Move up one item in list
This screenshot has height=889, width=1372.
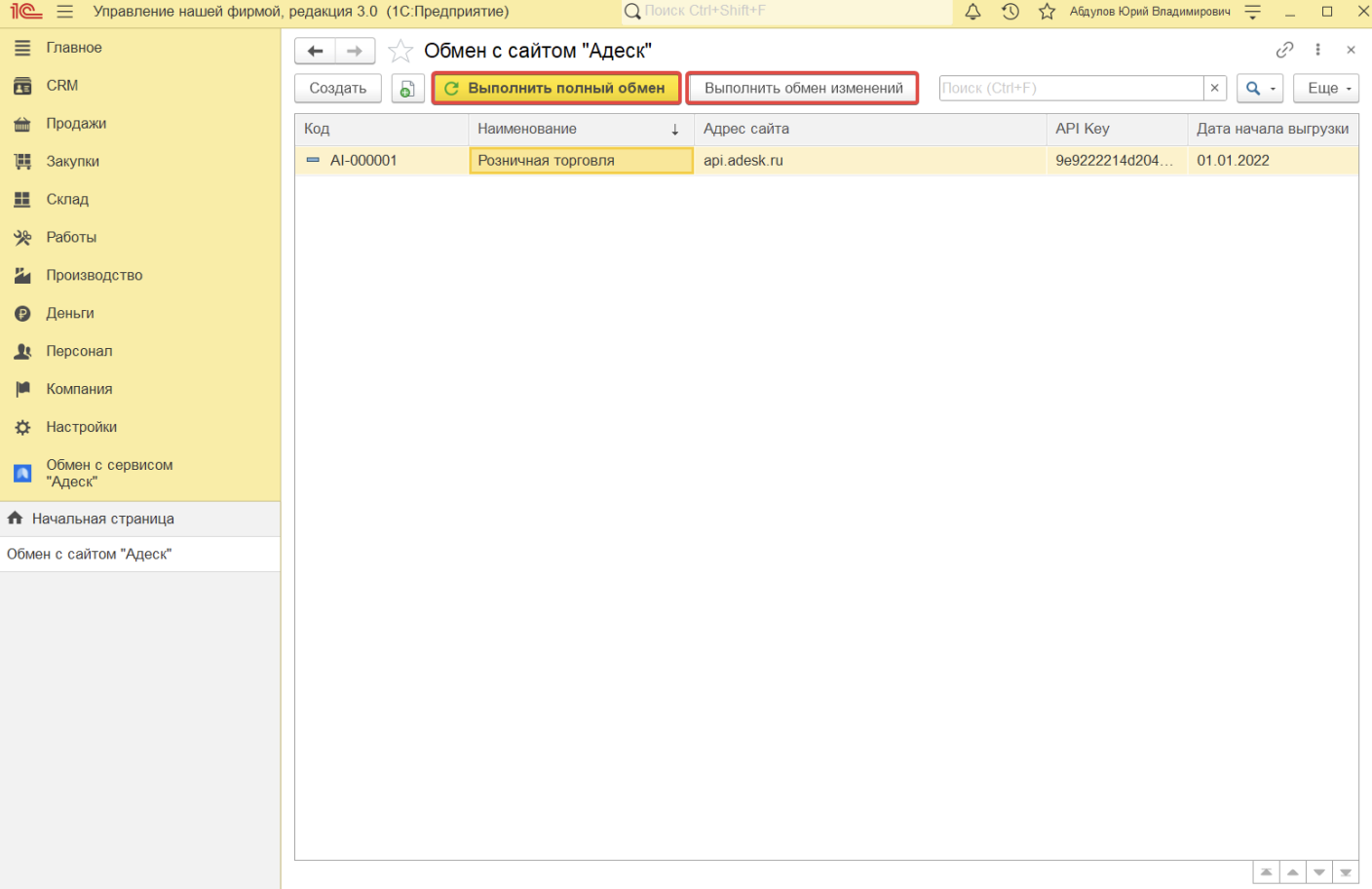(x=1292, y=872)
